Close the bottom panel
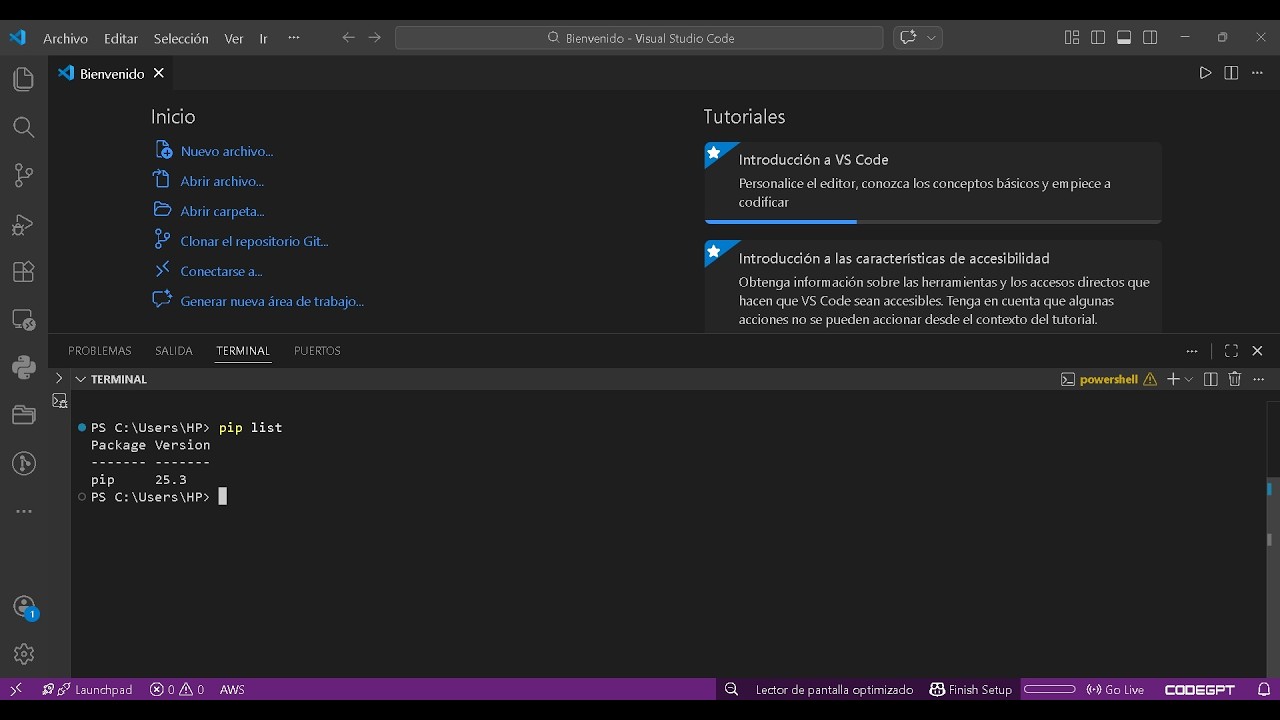This screenshot has height=720, width=1280. tap(1257, 351)
